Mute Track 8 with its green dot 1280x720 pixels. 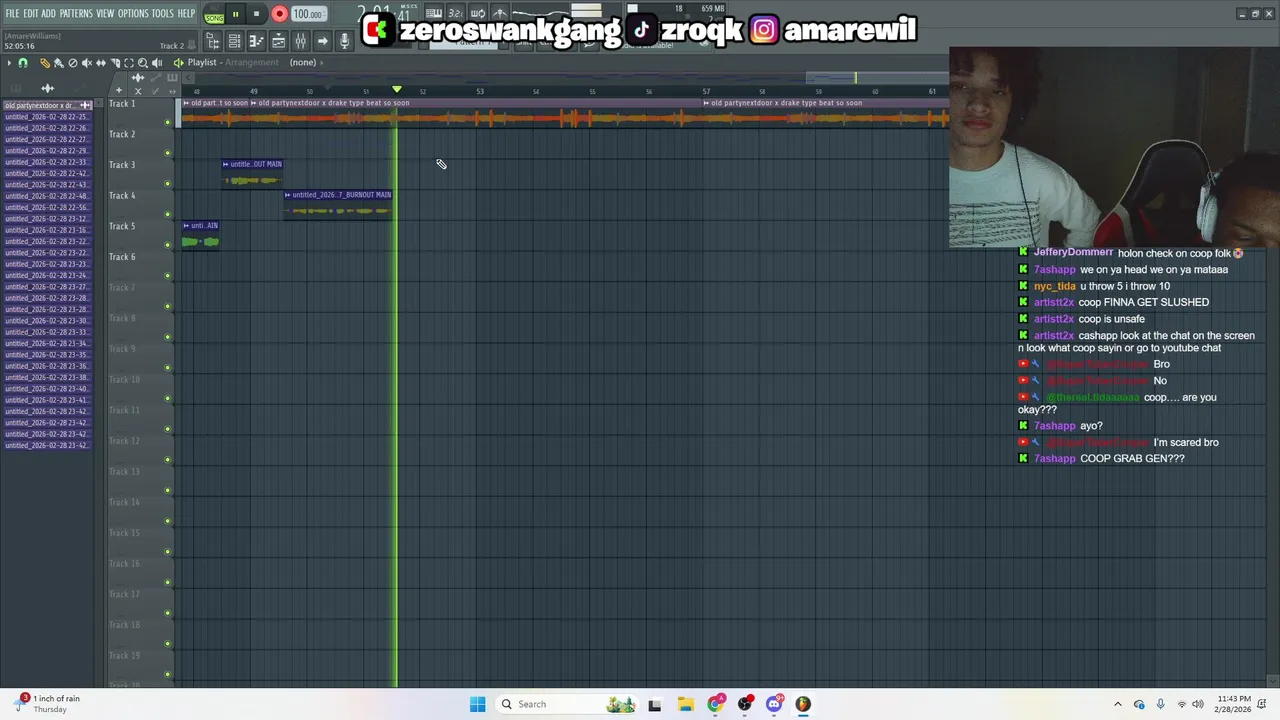point(168,337)
